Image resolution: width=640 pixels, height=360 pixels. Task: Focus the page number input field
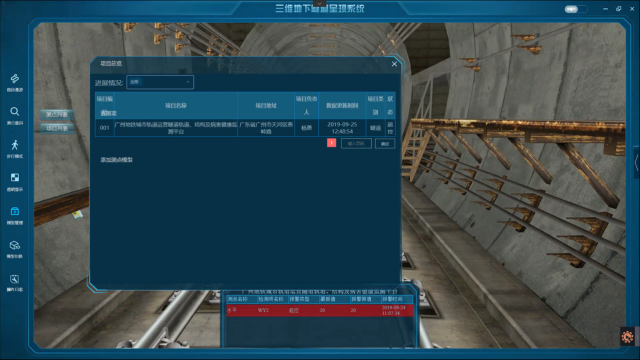click(x=356, y=143)
